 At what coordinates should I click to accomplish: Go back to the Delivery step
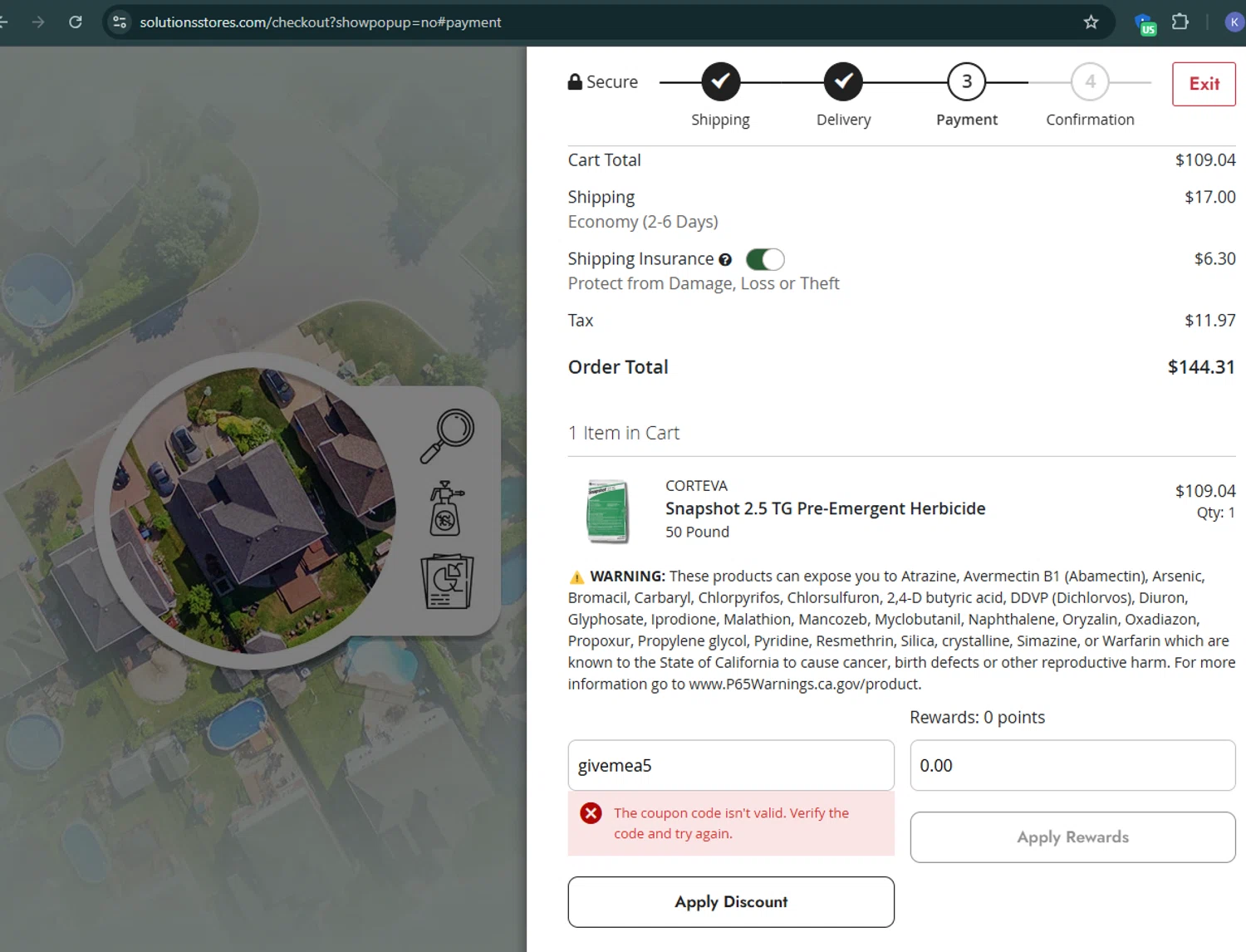click(843, 81)
